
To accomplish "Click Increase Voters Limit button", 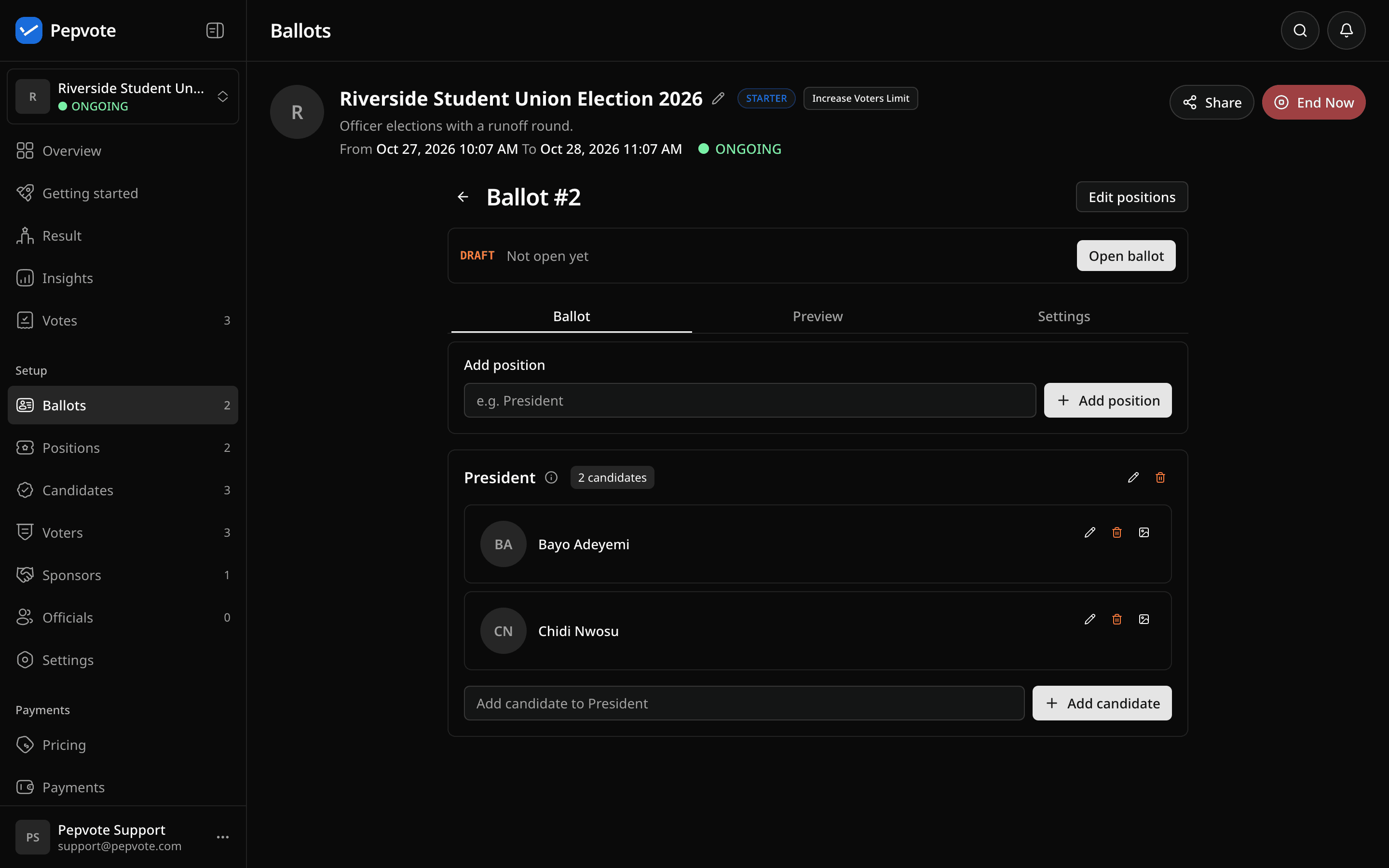I will coord(860,98).
